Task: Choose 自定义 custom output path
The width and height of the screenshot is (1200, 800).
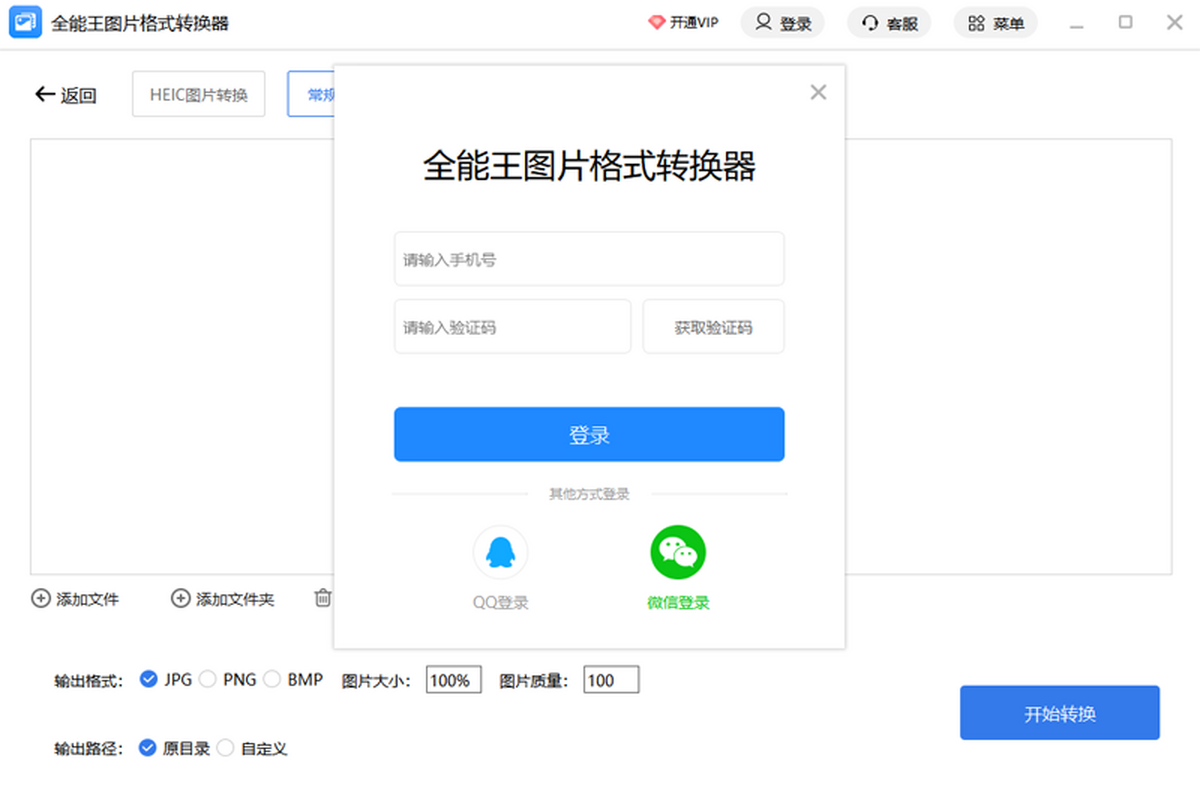Action: [226, 748]
